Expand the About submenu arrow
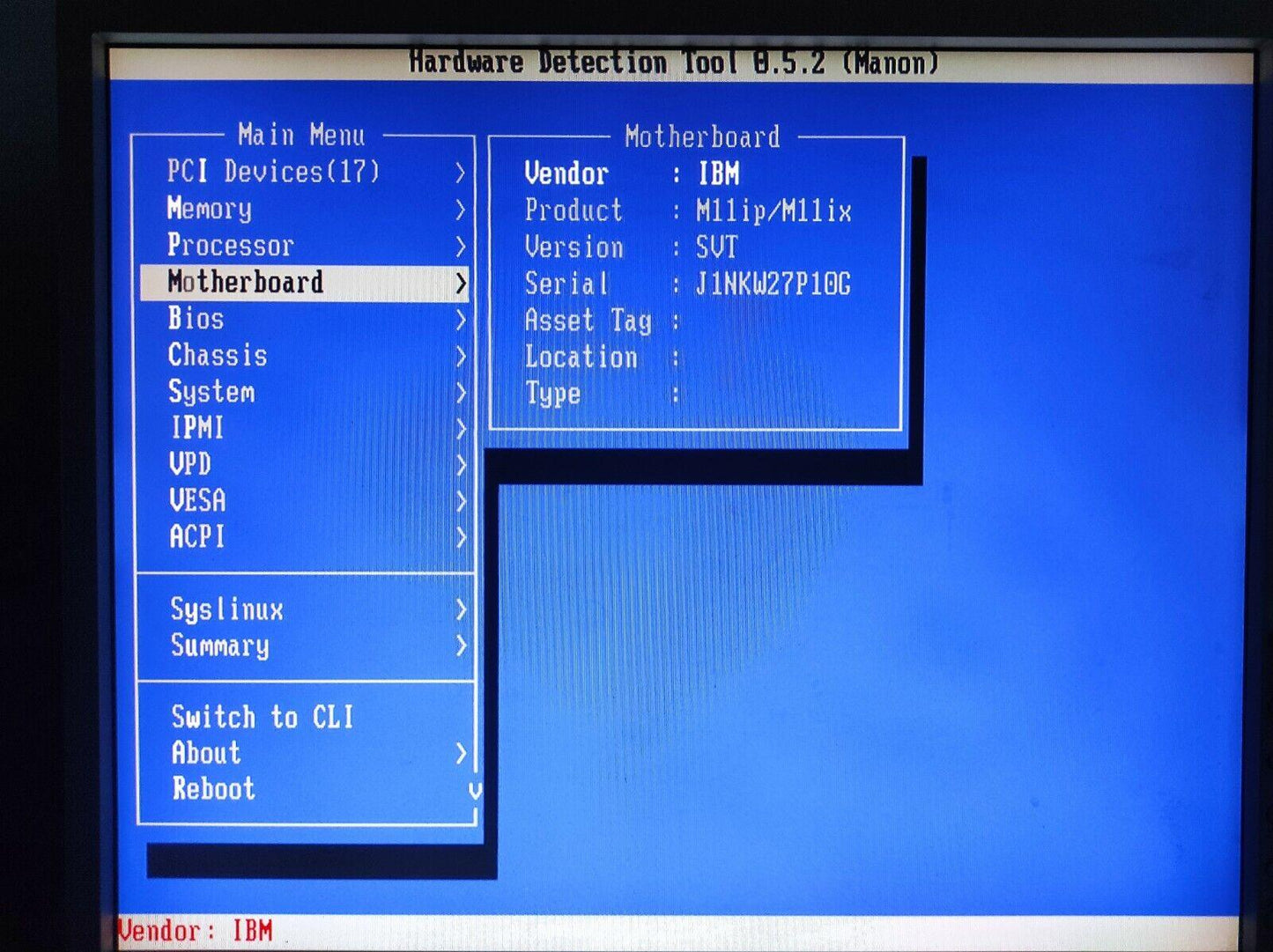The image size is (1273, 952). point(460,753)
